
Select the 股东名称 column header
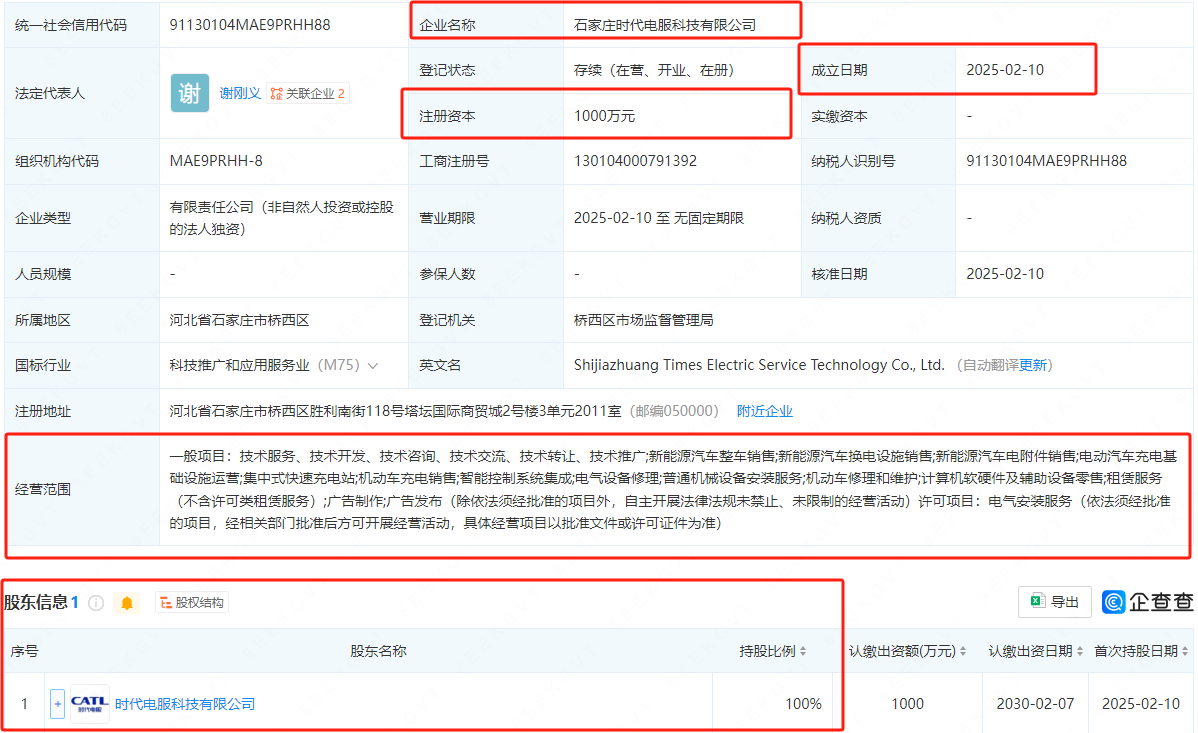[378, 651]
